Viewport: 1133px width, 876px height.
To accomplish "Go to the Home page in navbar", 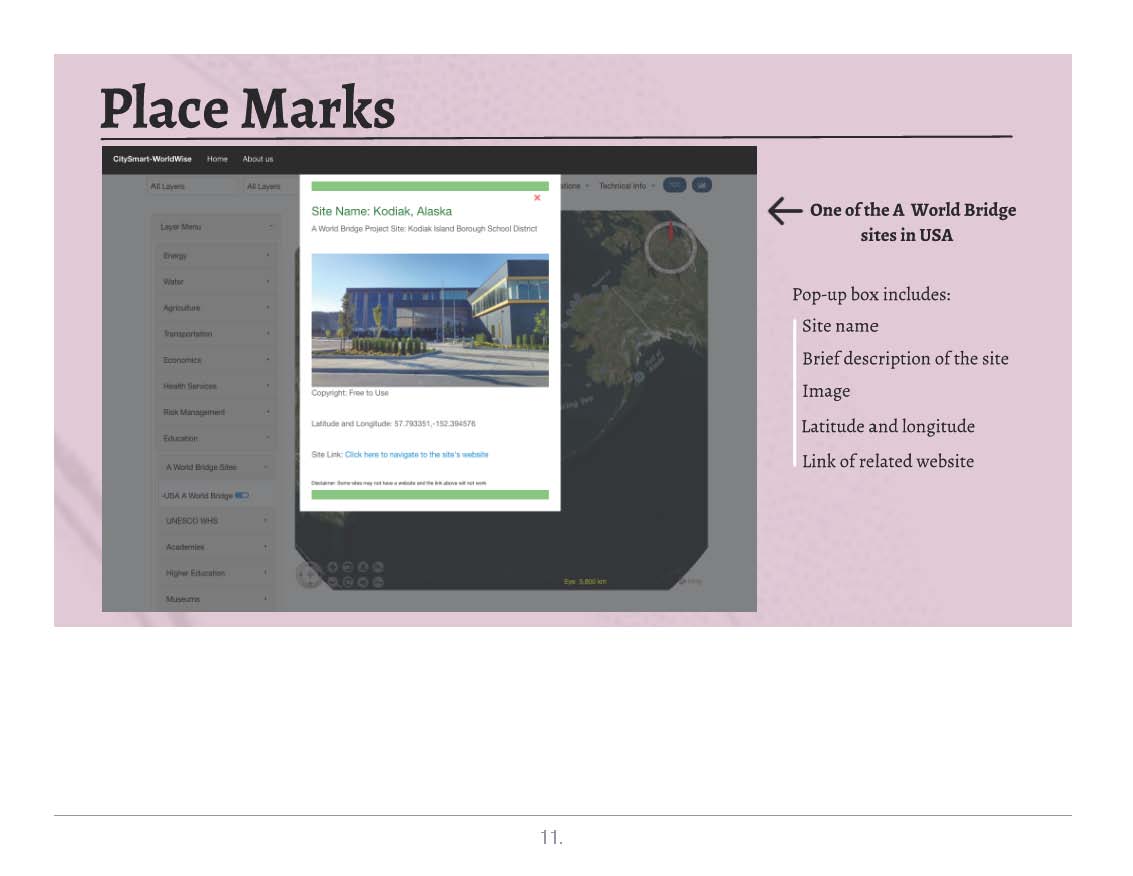I will 217,159.
